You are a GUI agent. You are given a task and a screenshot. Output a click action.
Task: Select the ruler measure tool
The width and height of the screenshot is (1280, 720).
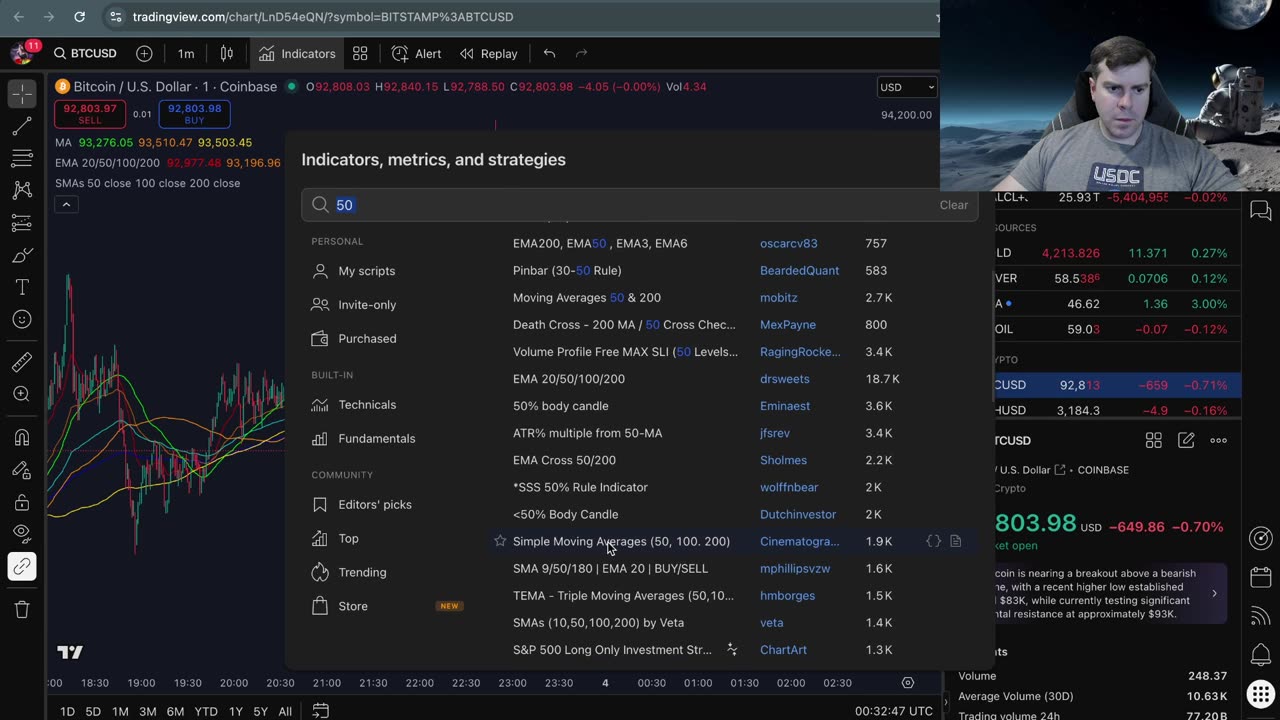(x=22, y=362)
